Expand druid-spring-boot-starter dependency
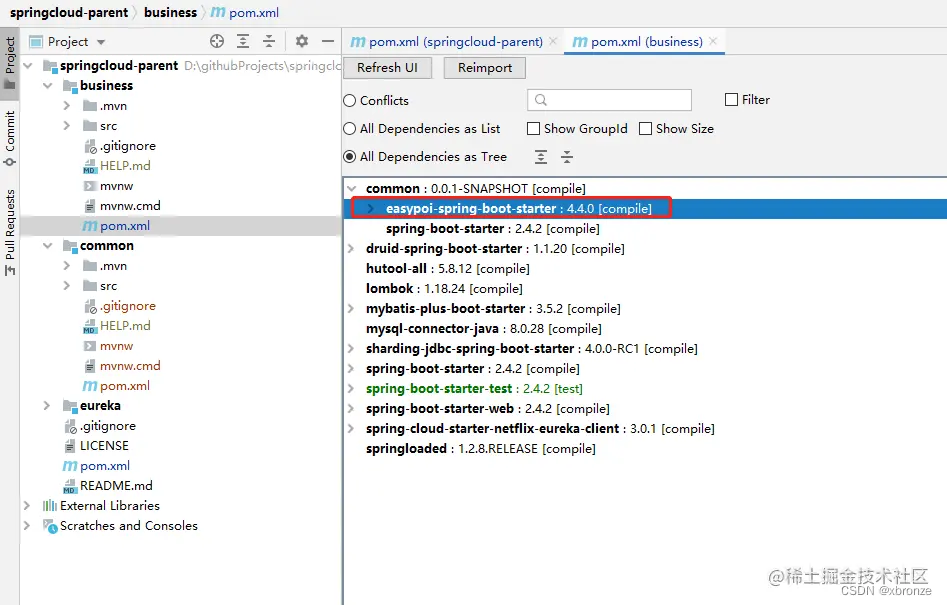Image resolution: width=947 pixels, height=605 pixels. pyautogui.click(x=352, y=249)
